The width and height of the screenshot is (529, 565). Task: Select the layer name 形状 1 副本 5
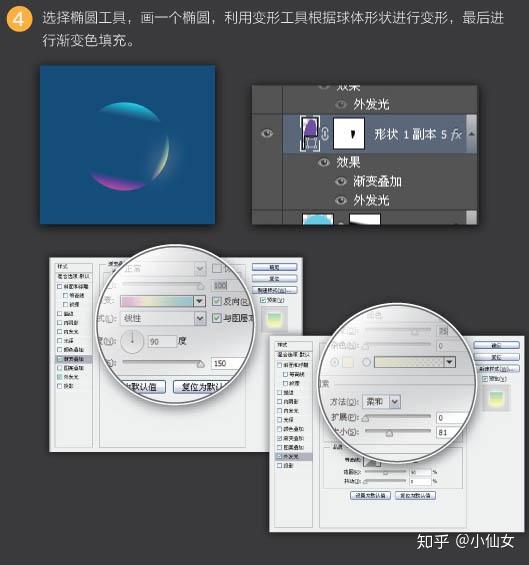[410, 135]
